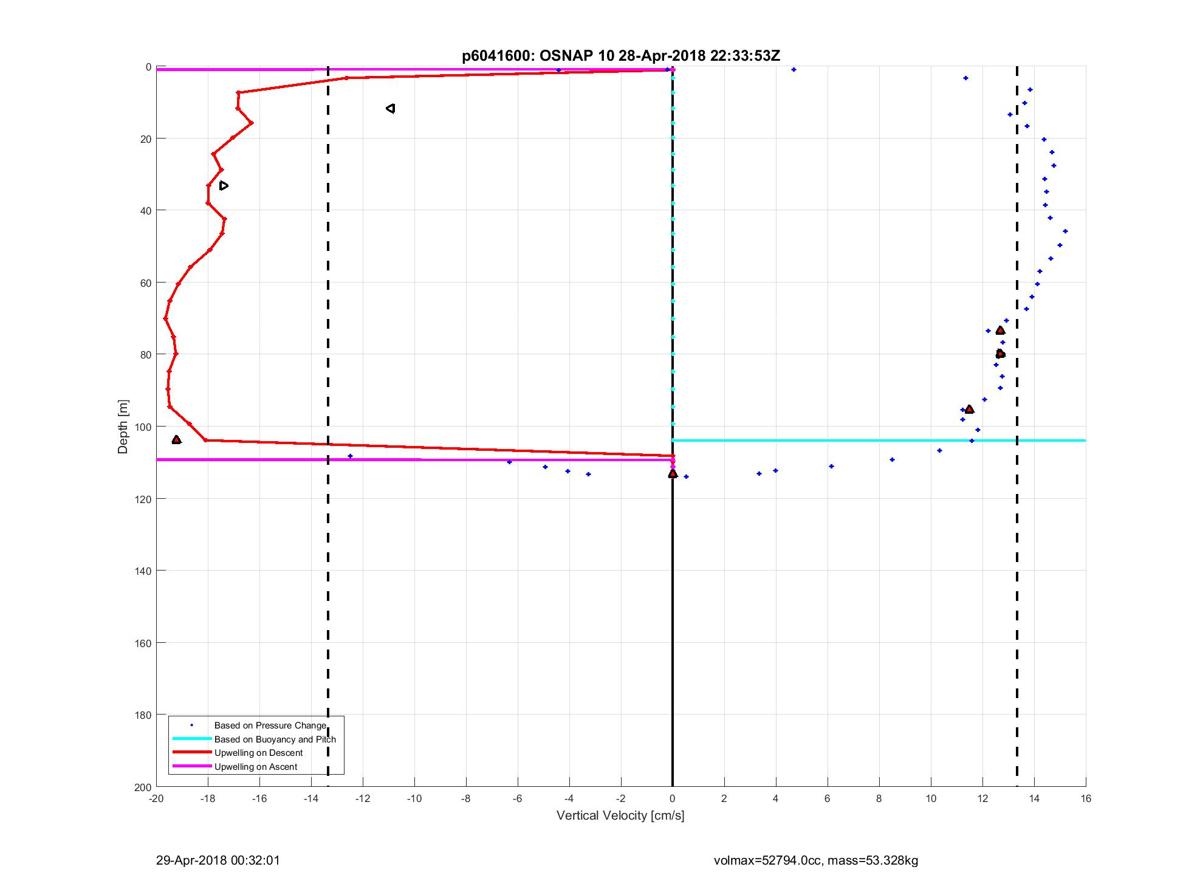
Task: Click the x-axis tick label '-12'
Action: pyautogui.click(x=363, y=799)
